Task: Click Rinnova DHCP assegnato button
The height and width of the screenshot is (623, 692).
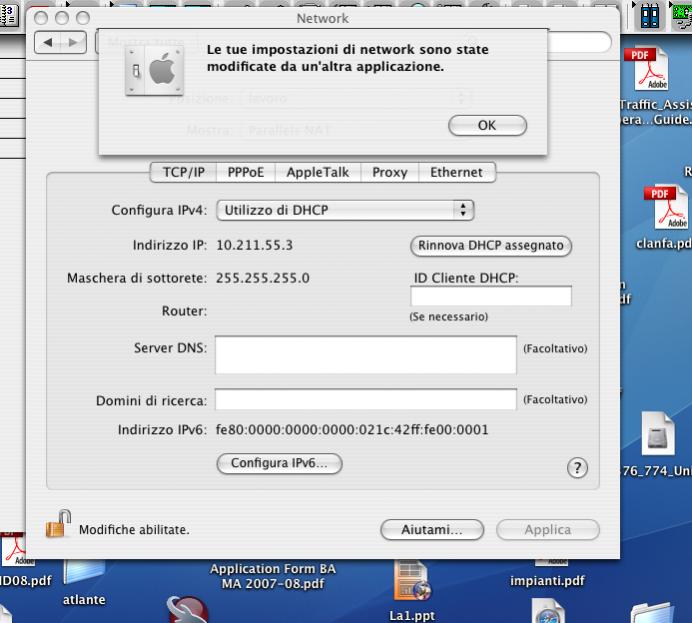Action: (x=491, y=245)
